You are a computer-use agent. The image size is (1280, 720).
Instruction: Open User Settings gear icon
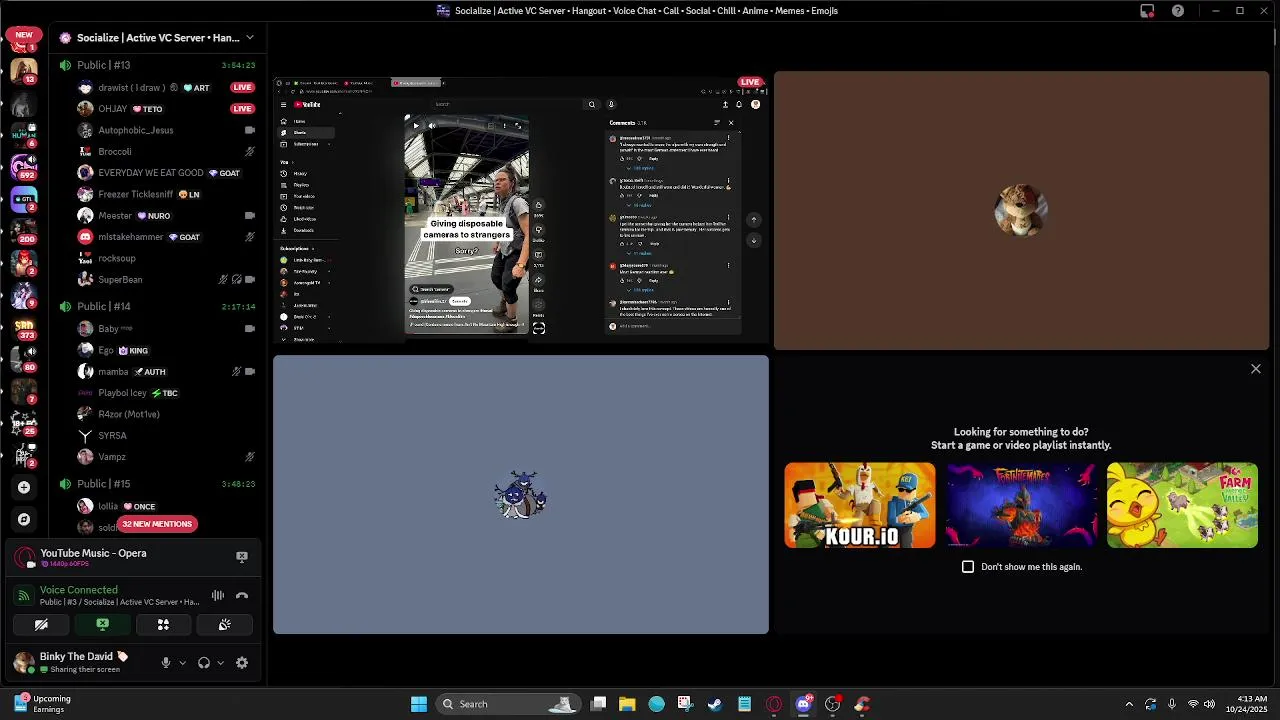(x=242, y=663)
